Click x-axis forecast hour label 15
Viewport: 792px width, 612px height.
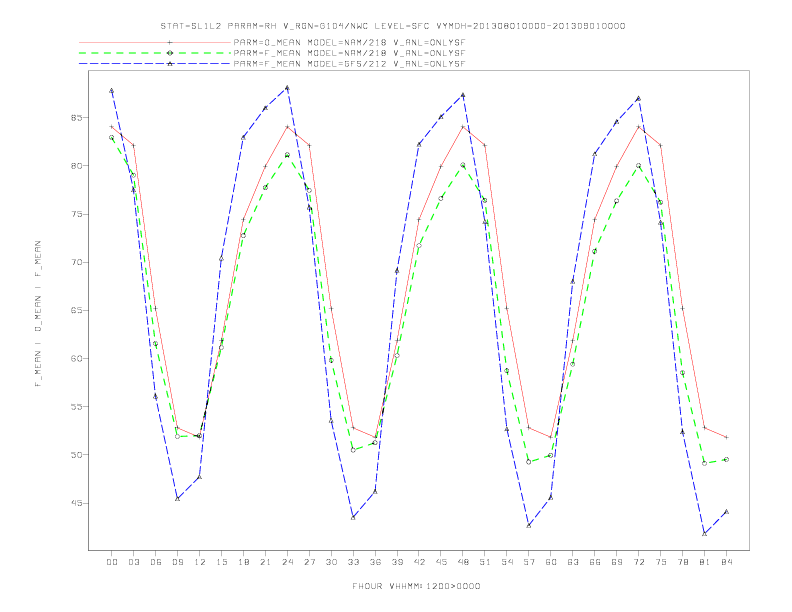click(x=221, y=562)
